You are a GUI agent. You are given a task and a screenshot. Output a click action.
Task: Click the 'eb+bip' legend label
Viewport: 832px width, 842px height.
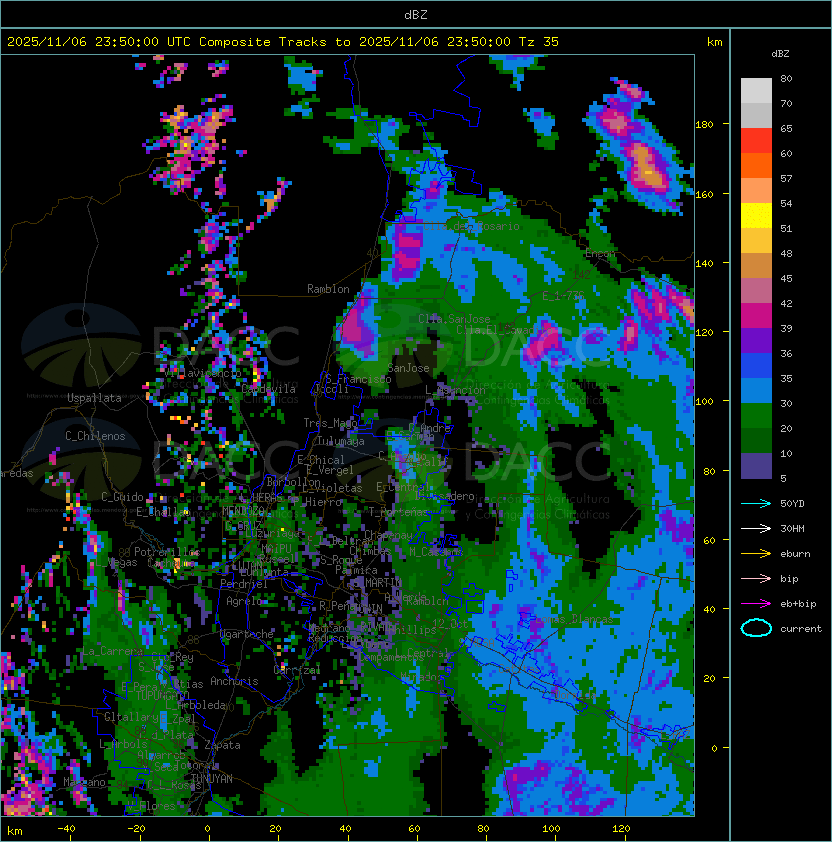798,604
